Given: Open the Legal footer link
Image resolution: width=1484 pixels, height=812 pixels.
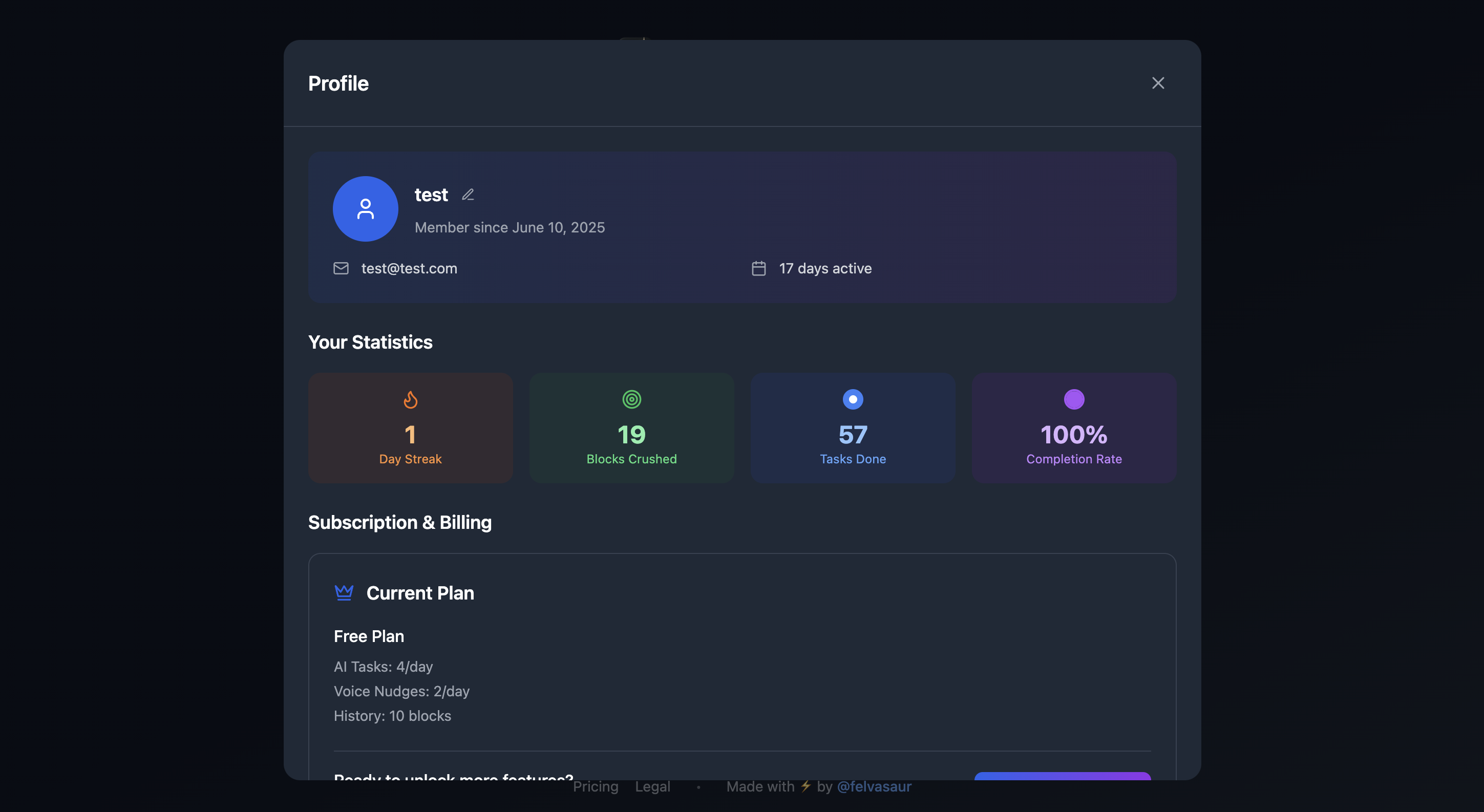Looking at the screenshot, I should tap(652, 787).
